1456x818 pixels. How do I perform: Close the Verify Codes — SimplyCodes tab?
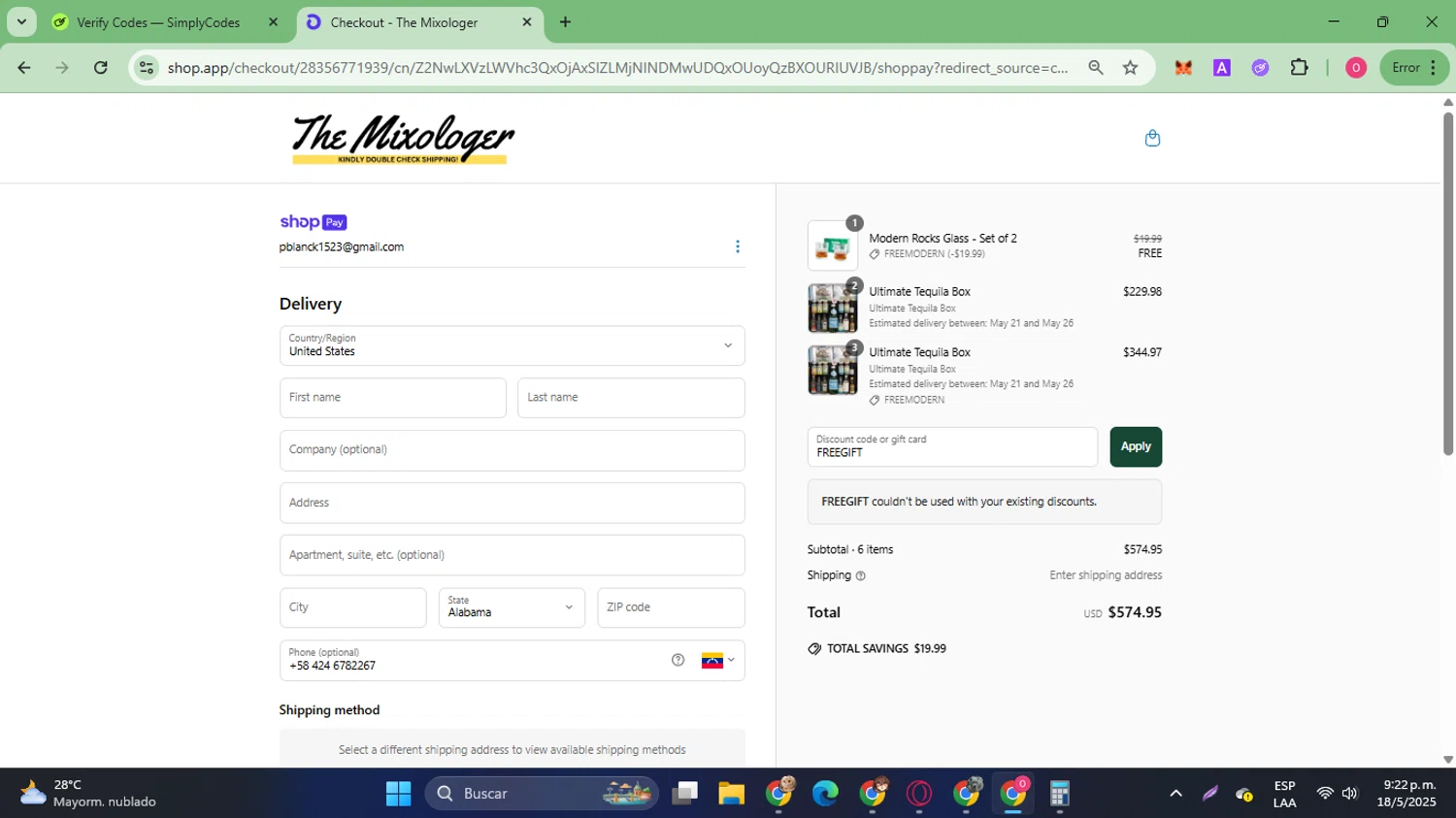tap(273, 22)
